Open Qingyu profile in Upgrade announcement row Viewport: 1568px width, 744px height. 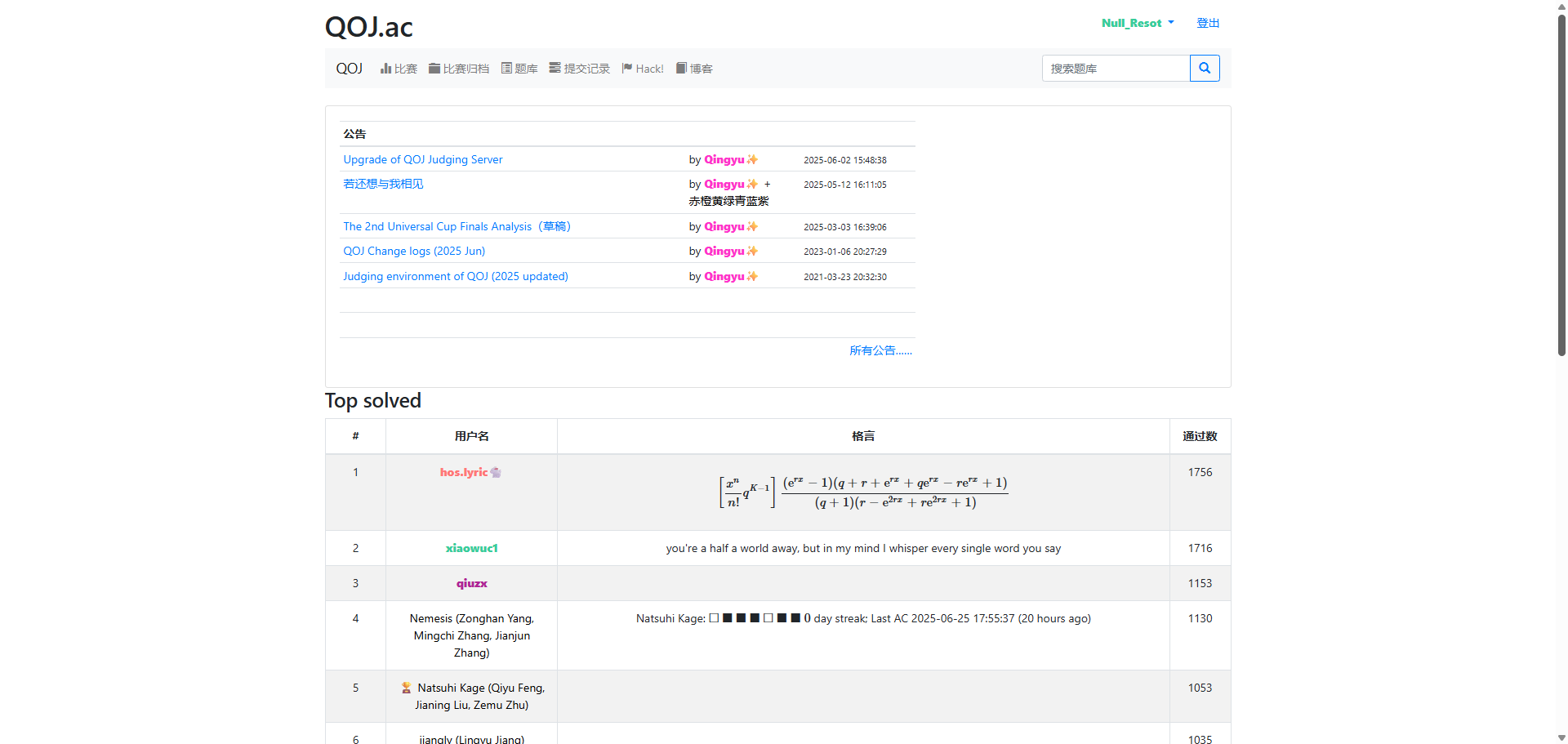(x=724, y=159)
